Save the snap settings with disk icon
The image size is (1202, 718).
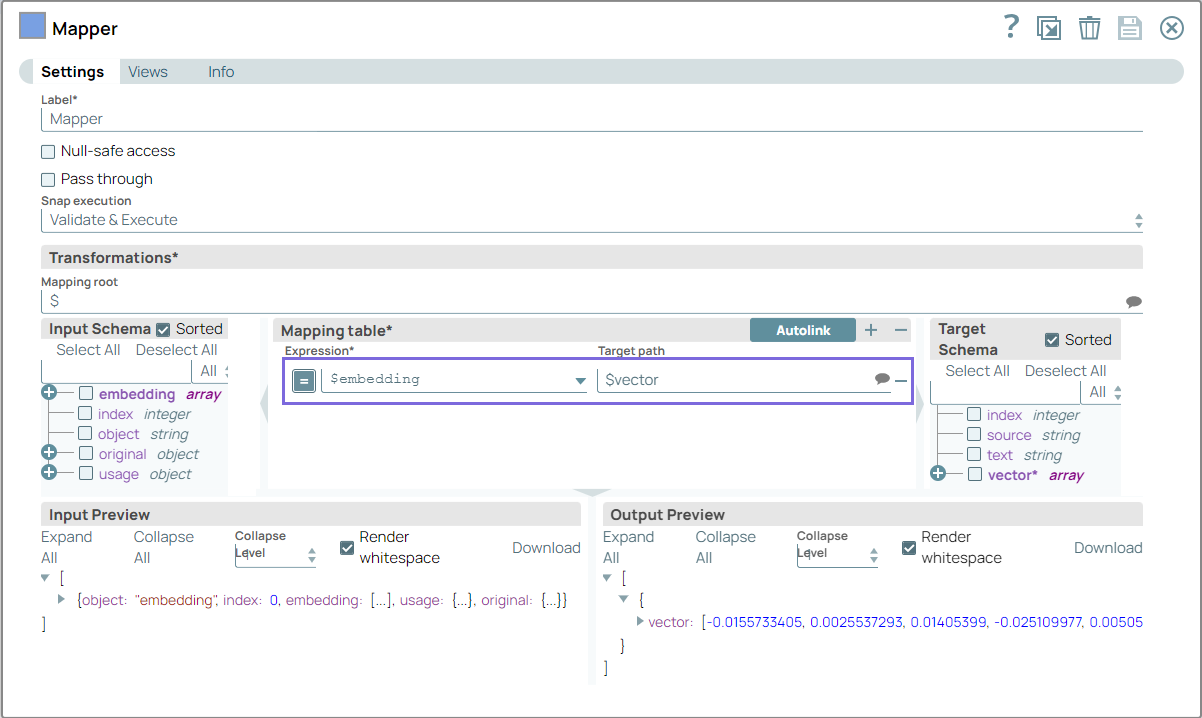coord(1130,27)
